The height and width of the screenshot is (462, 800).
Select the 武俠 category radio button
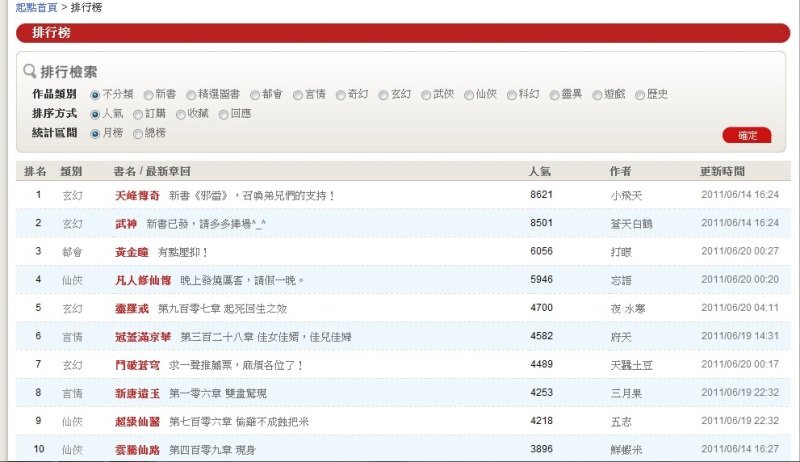[x=426, y=95]
